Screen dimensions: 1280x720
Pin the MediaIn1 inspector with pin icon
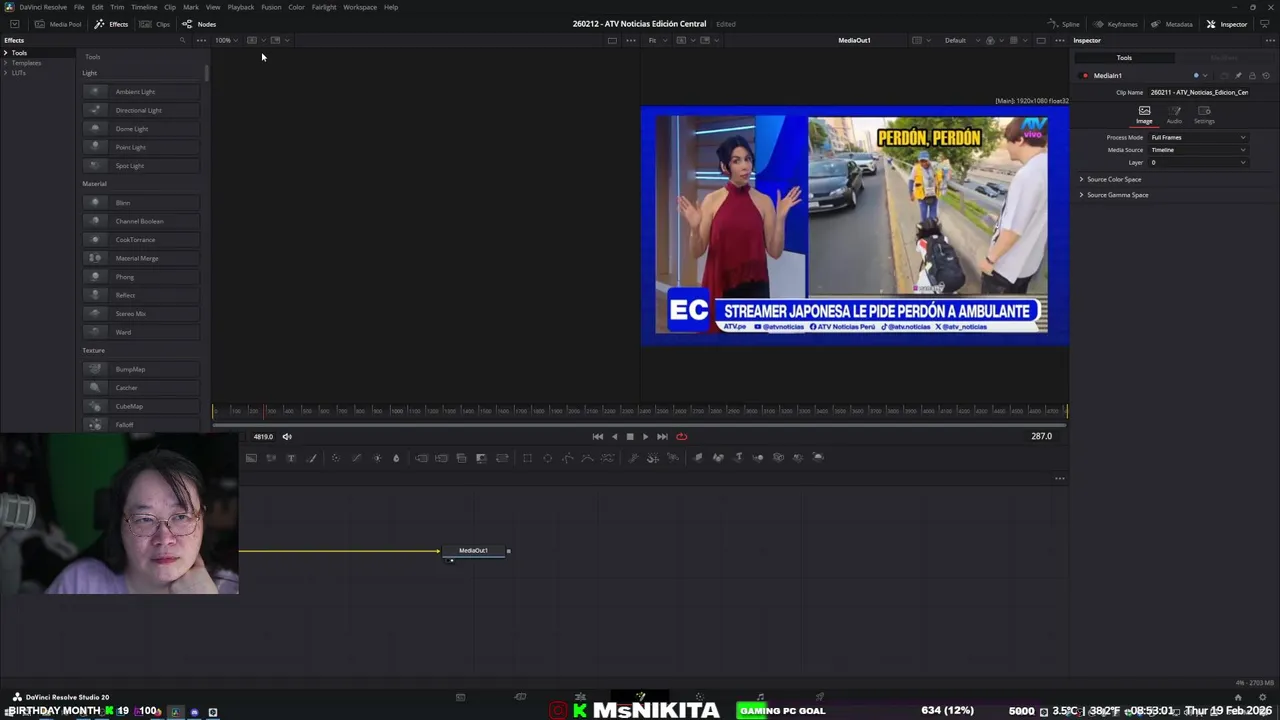point(1238,76)
